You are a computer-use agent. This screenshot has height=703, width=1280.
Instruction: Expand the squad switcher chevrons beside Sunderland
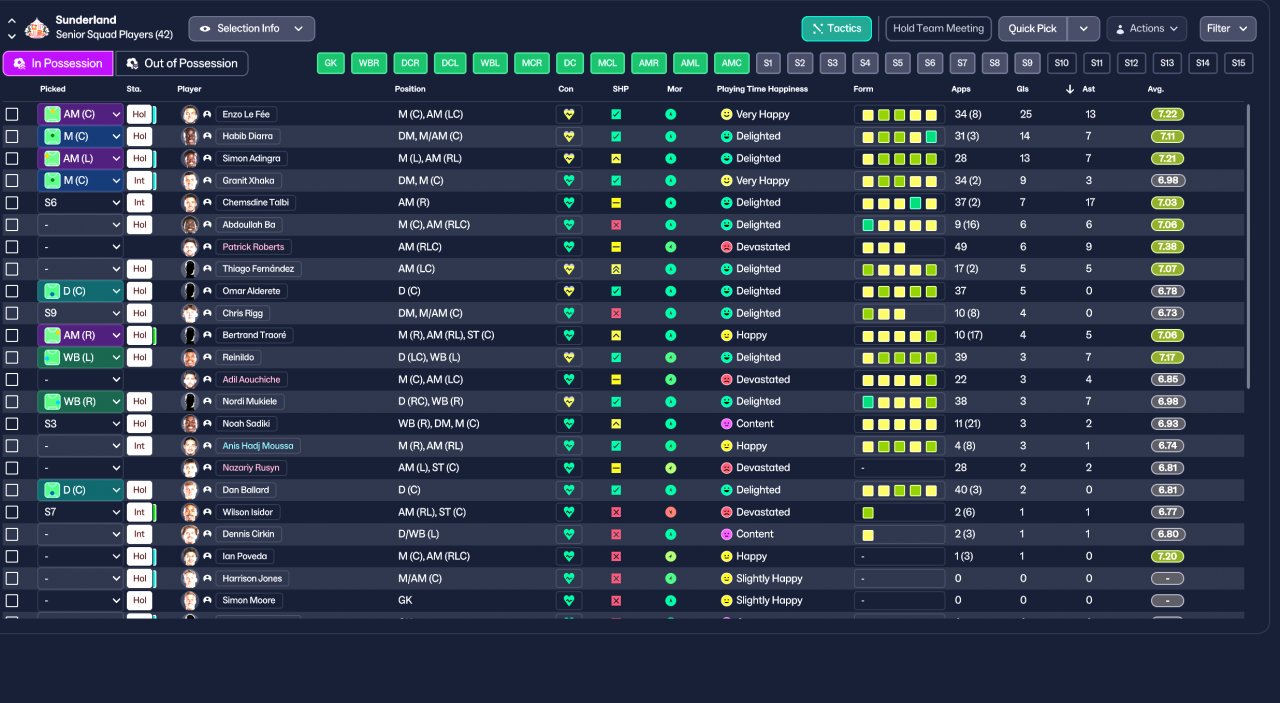11,28
